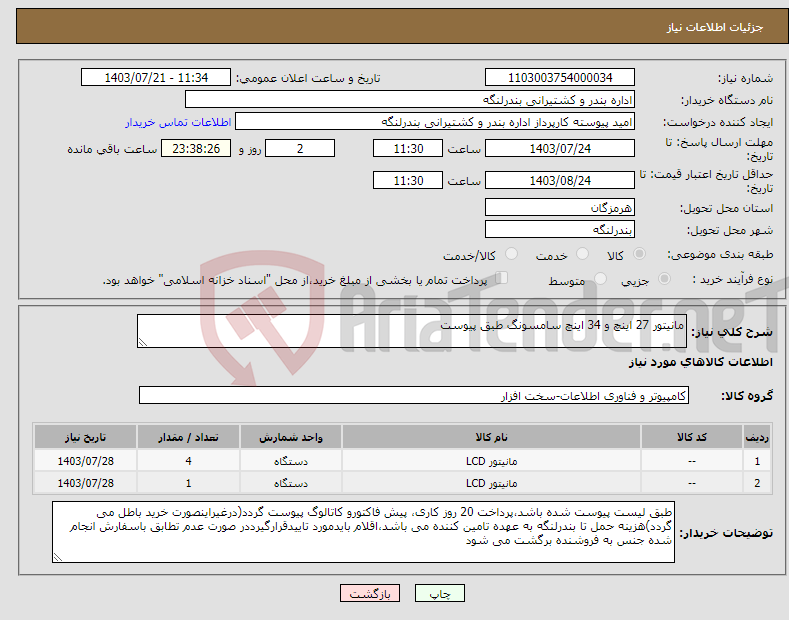Image resolution: width=789 pixels, height=620 pixels.
Task: Click the remaining time field 23:38:26
Action: pyautogui.click(x=196, y=148)
